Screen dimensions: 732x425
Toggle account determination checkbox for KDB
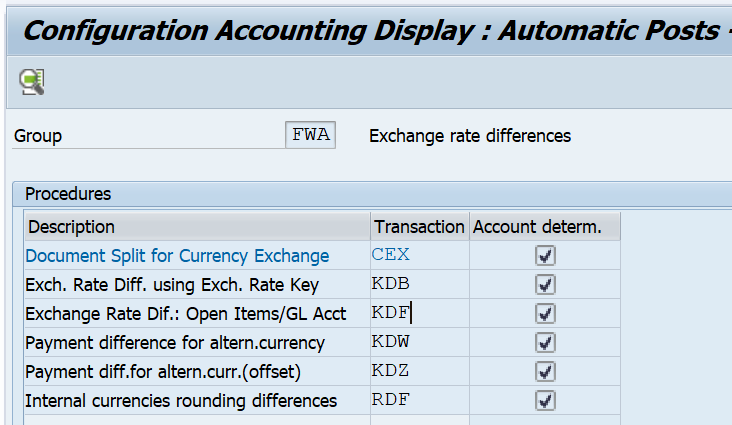point(545,285)
